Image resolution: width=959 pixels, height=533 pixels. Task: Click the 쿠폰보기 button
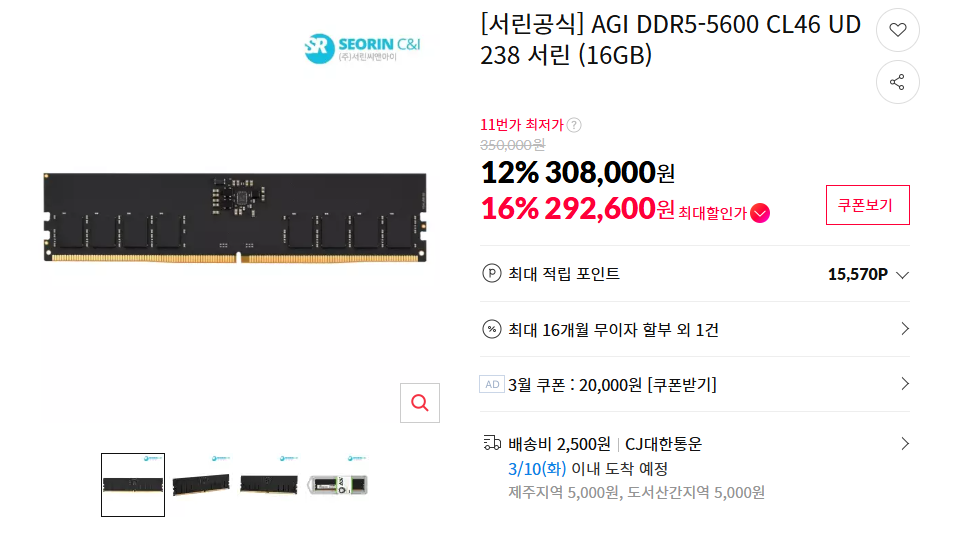coord(867,205)
